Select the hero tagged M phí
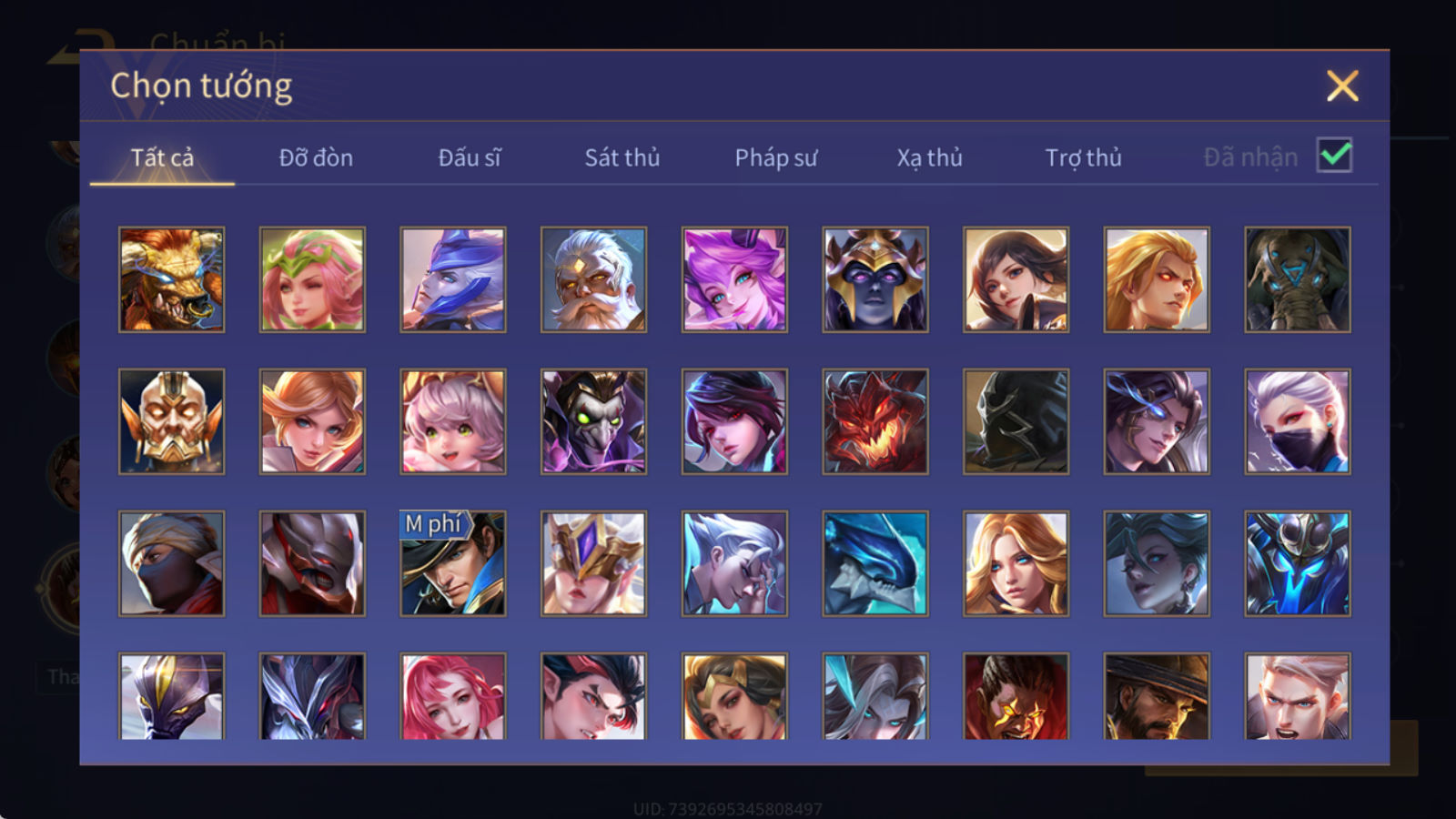 coord(453,563)
